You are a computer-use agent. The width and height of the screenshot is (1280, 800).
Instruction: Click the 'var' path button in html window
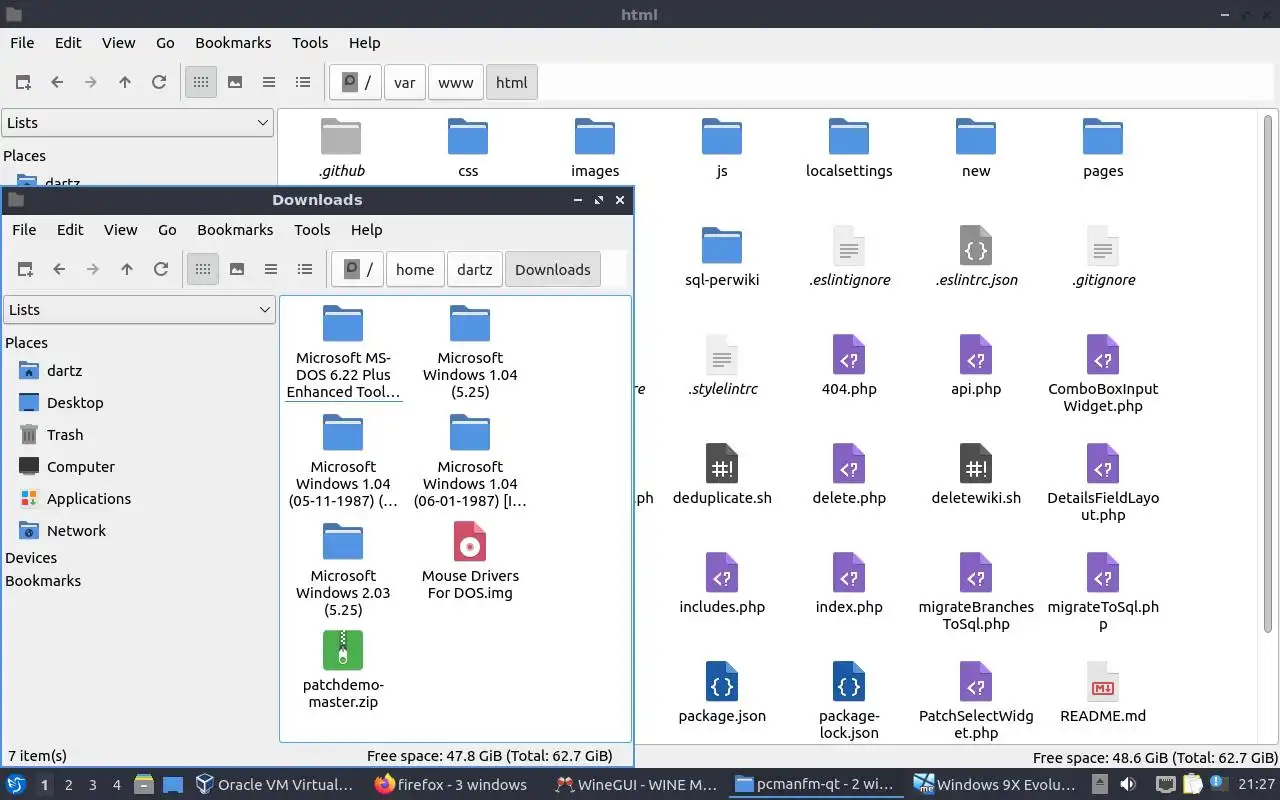[x=405, y=82]
